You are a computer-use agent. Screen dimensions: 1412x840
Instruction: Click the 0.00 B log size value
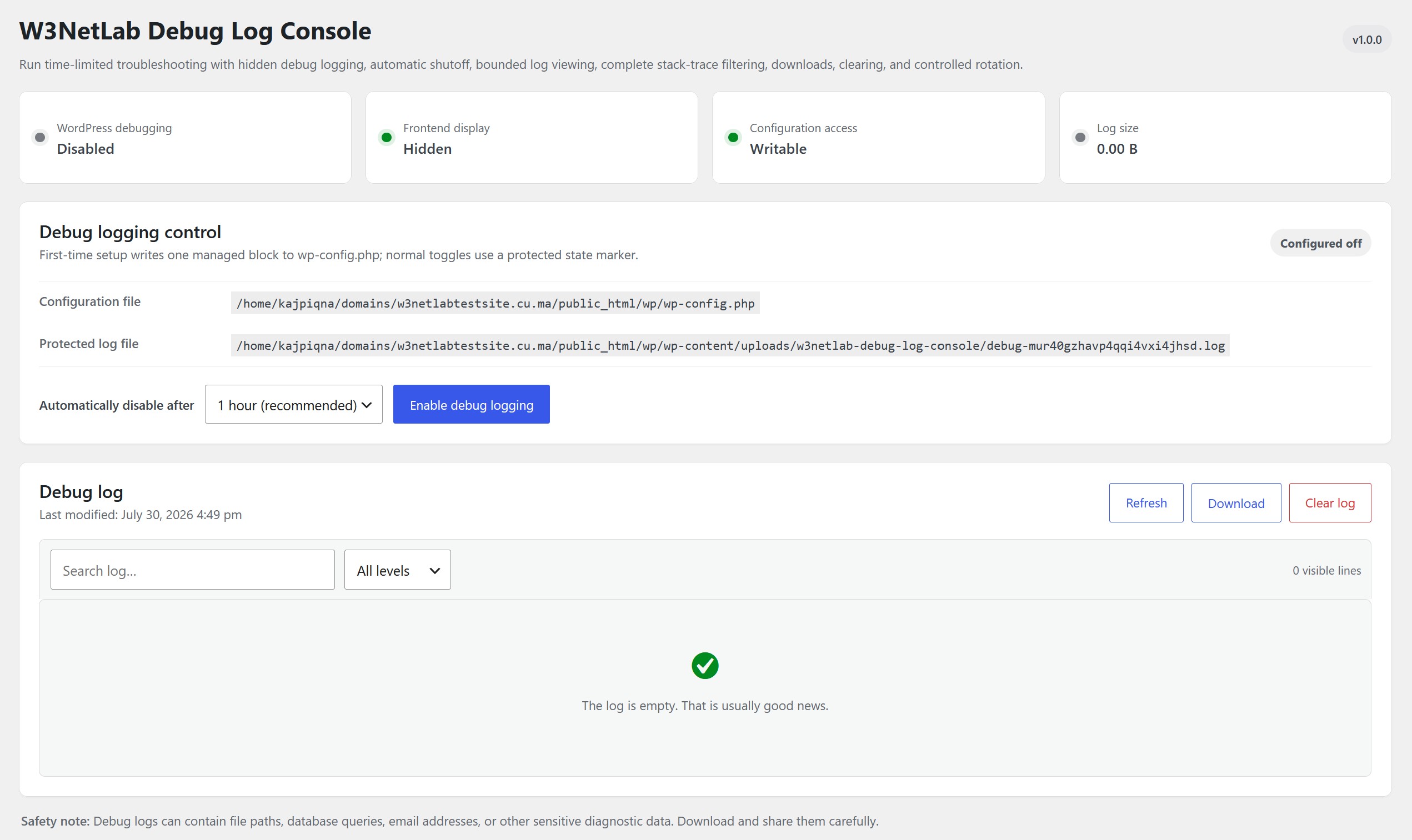coord(1117,149)
